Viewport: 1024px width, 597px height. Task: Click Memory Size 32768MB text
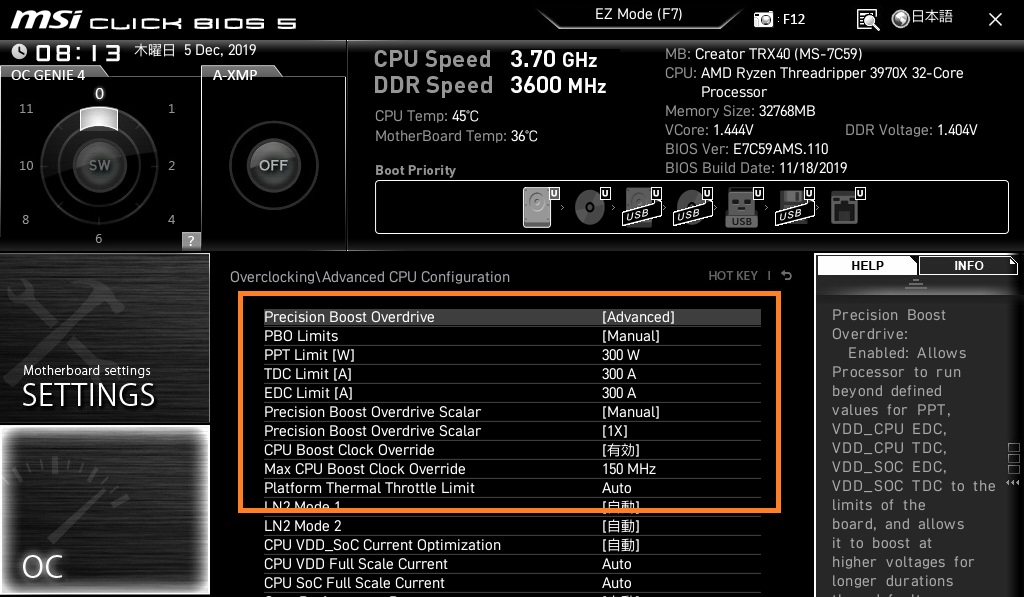click(740, 111)
